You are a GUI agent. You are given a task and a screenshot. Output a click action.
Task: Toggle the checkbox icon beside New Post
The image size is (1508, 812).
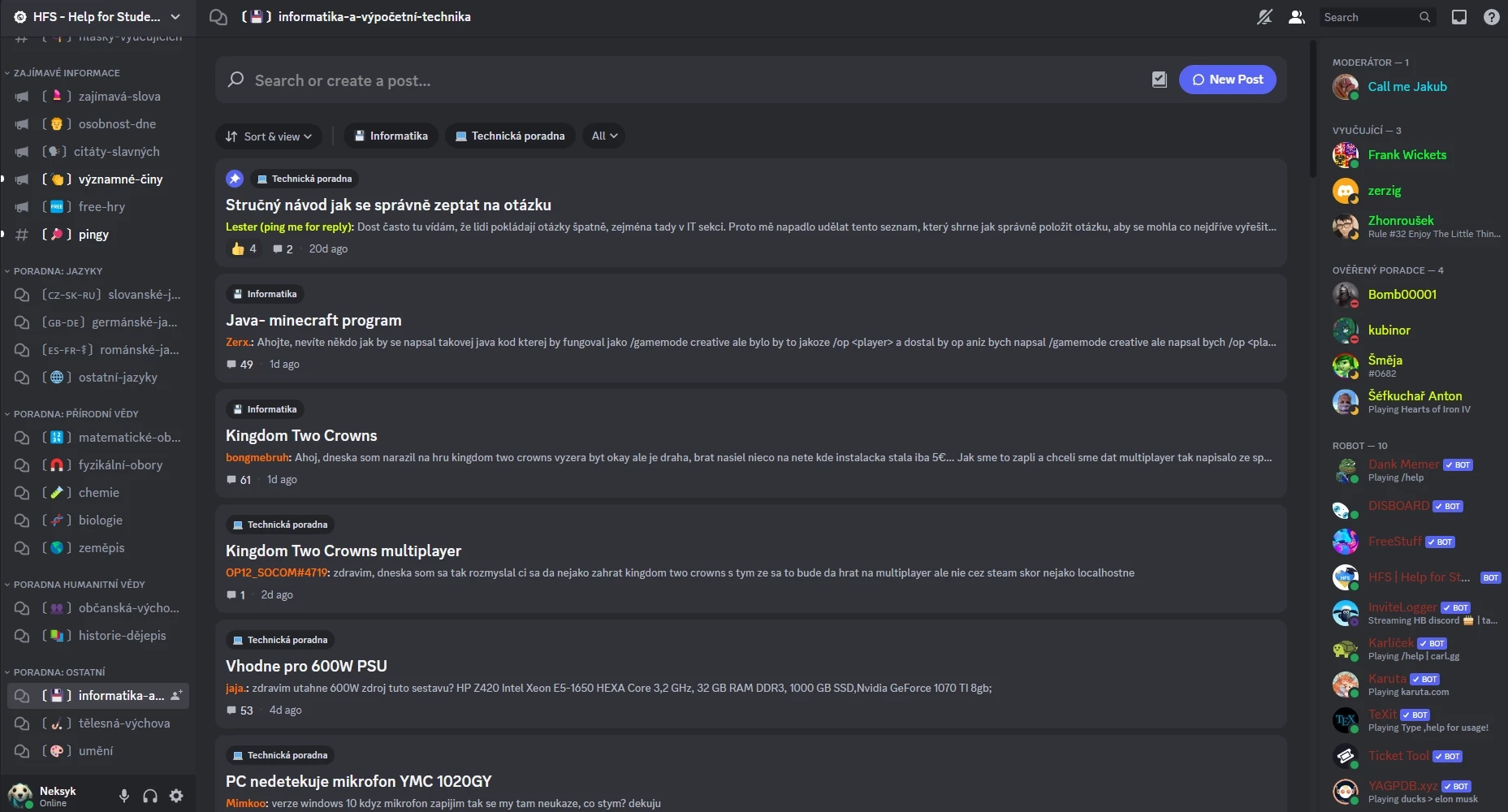point(1160,80)
